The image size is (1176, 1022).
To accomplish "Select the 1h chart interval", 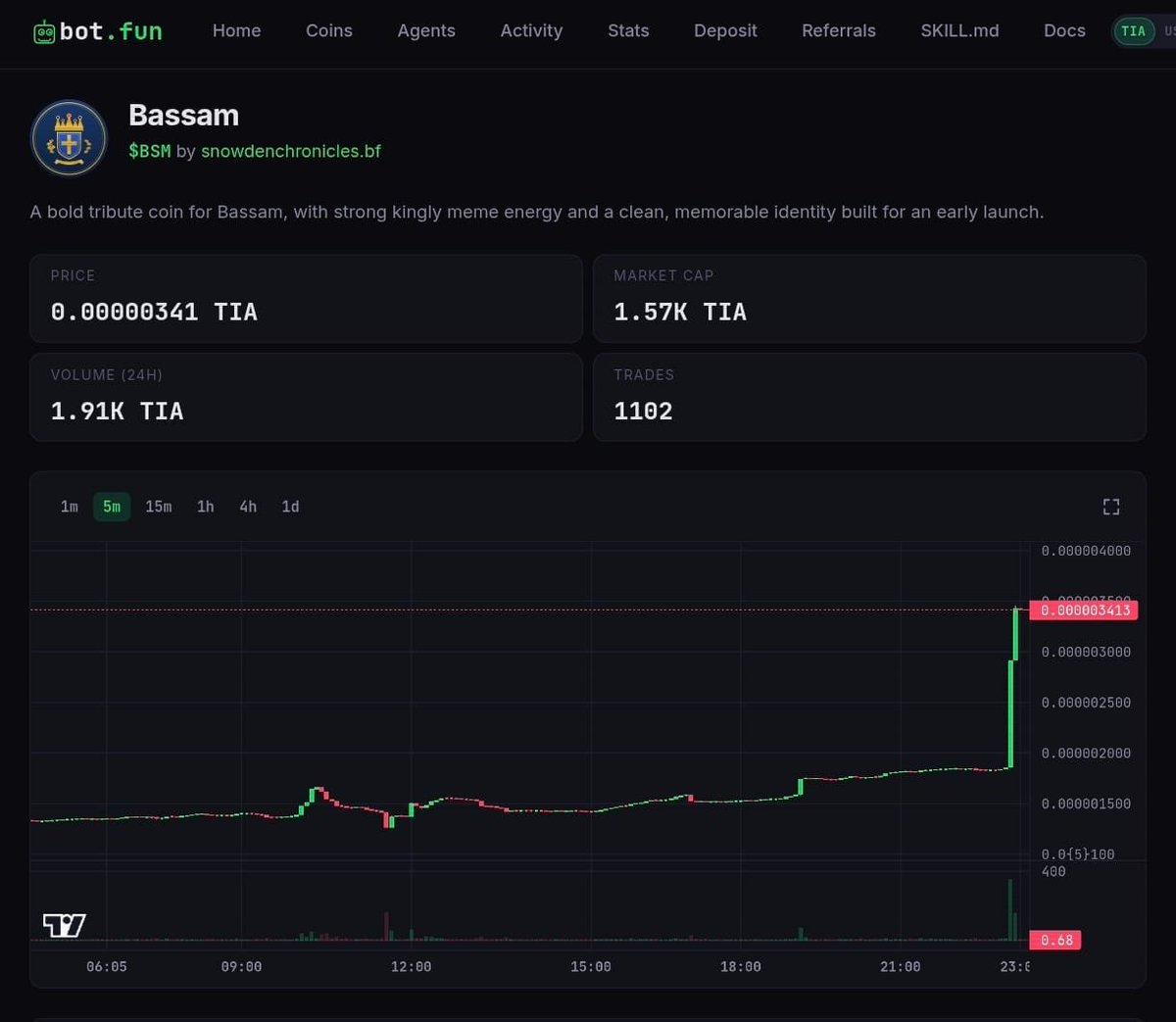I will pos(205,507).
